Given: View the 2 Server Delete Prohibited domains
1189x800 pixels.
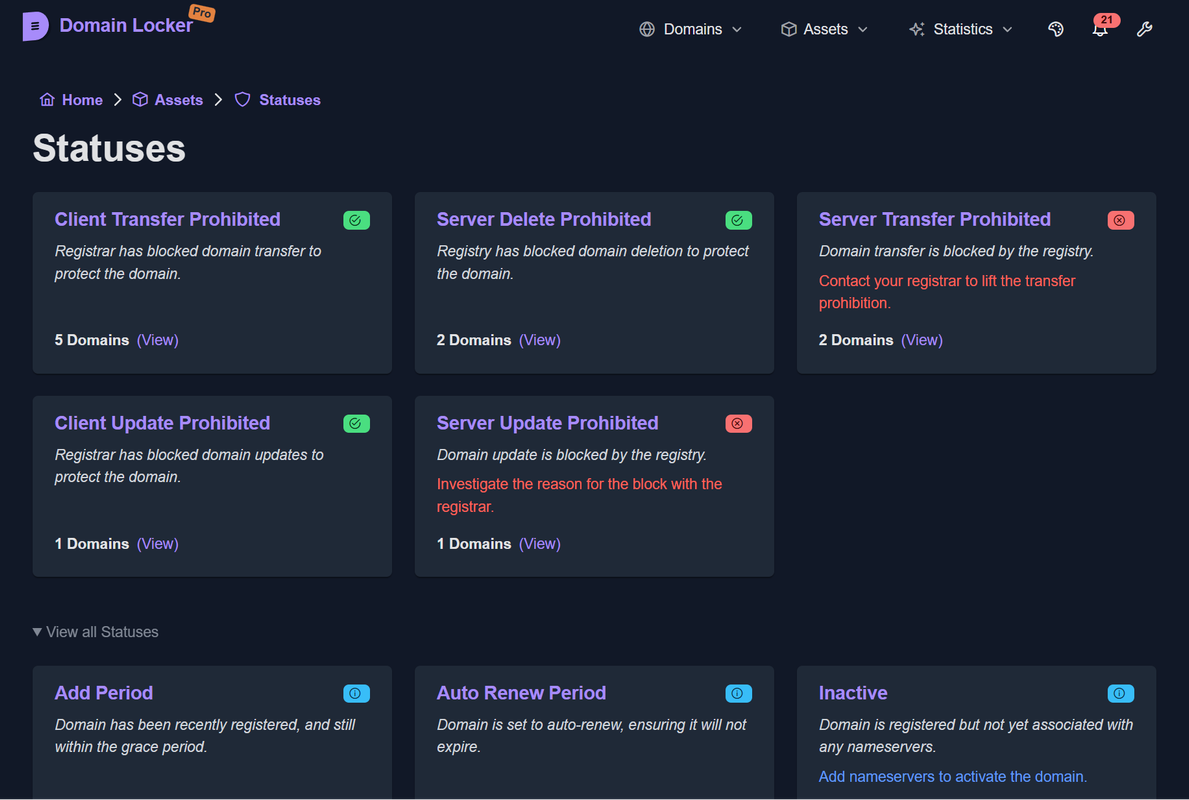Looking at the screenshot, I should [x=540, y=340].
